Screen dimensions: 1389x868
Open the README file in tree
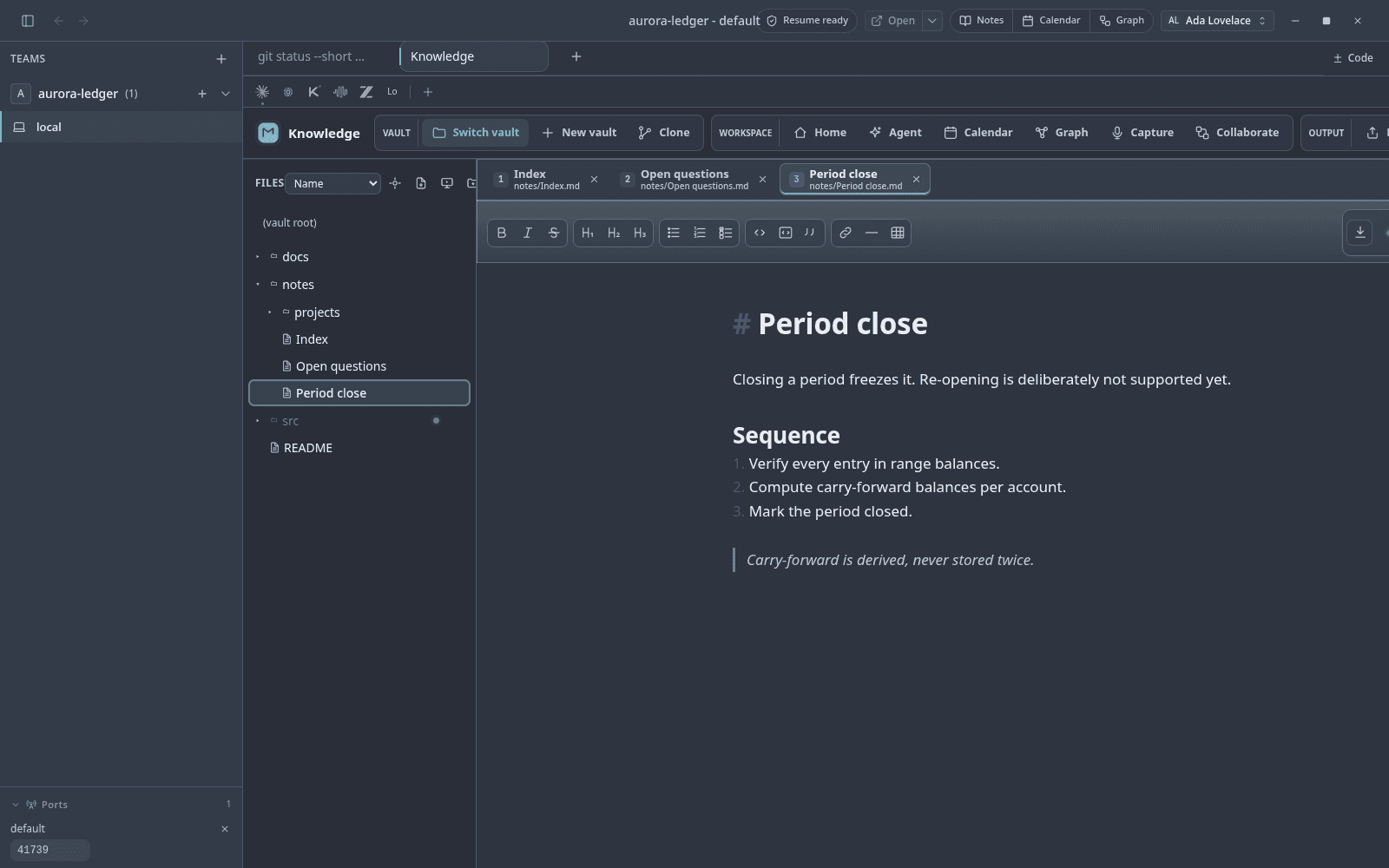click(x=308, y=448)
